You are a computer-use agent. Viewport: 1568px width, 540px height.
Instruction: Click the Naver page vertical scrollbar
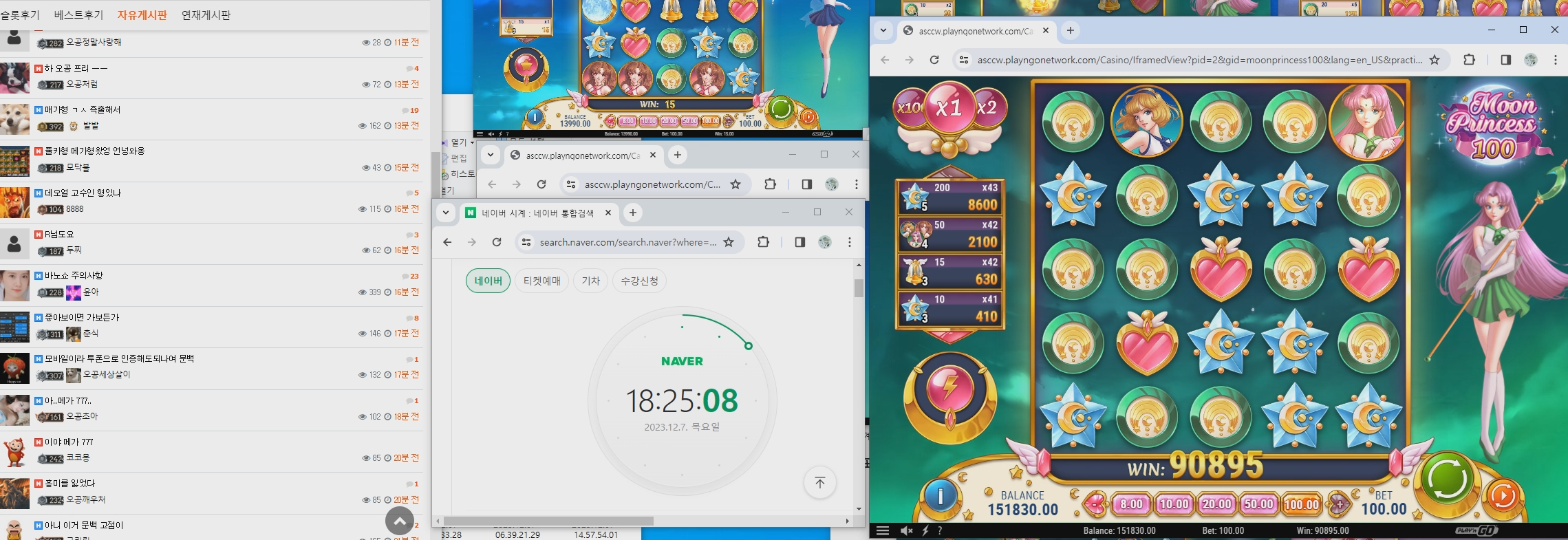(859, 288)
